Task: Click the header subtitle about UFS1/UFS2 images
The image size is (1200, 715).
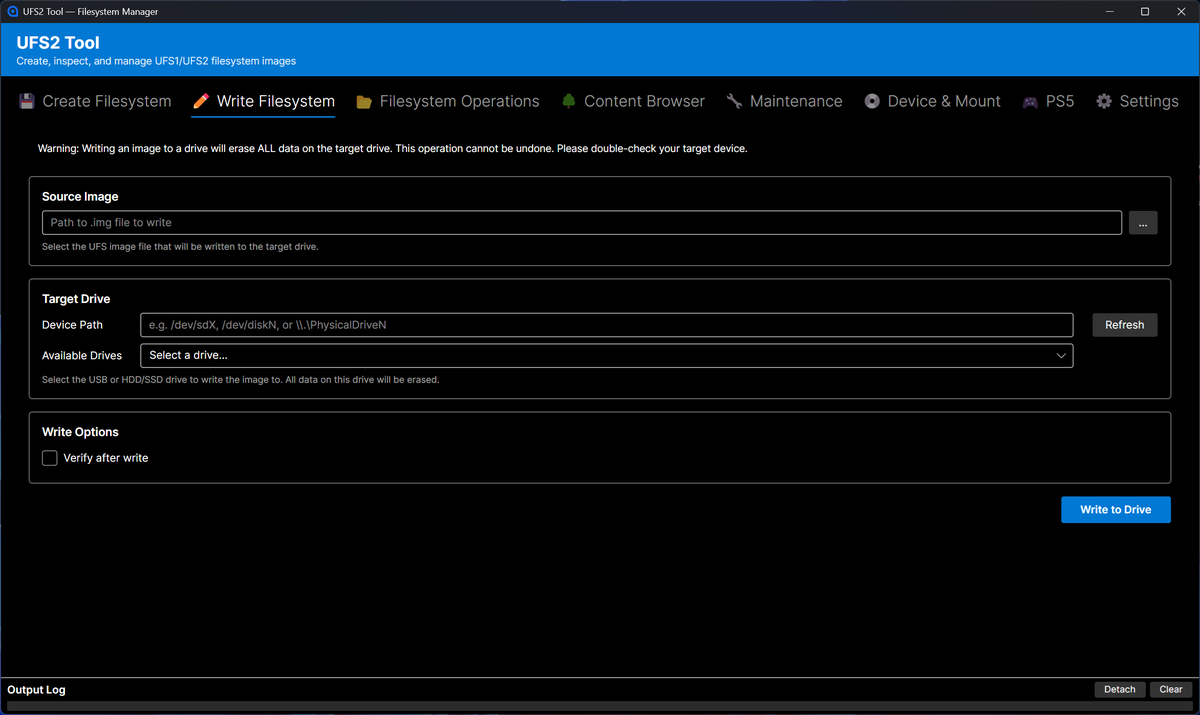Action: click(156, 61)
